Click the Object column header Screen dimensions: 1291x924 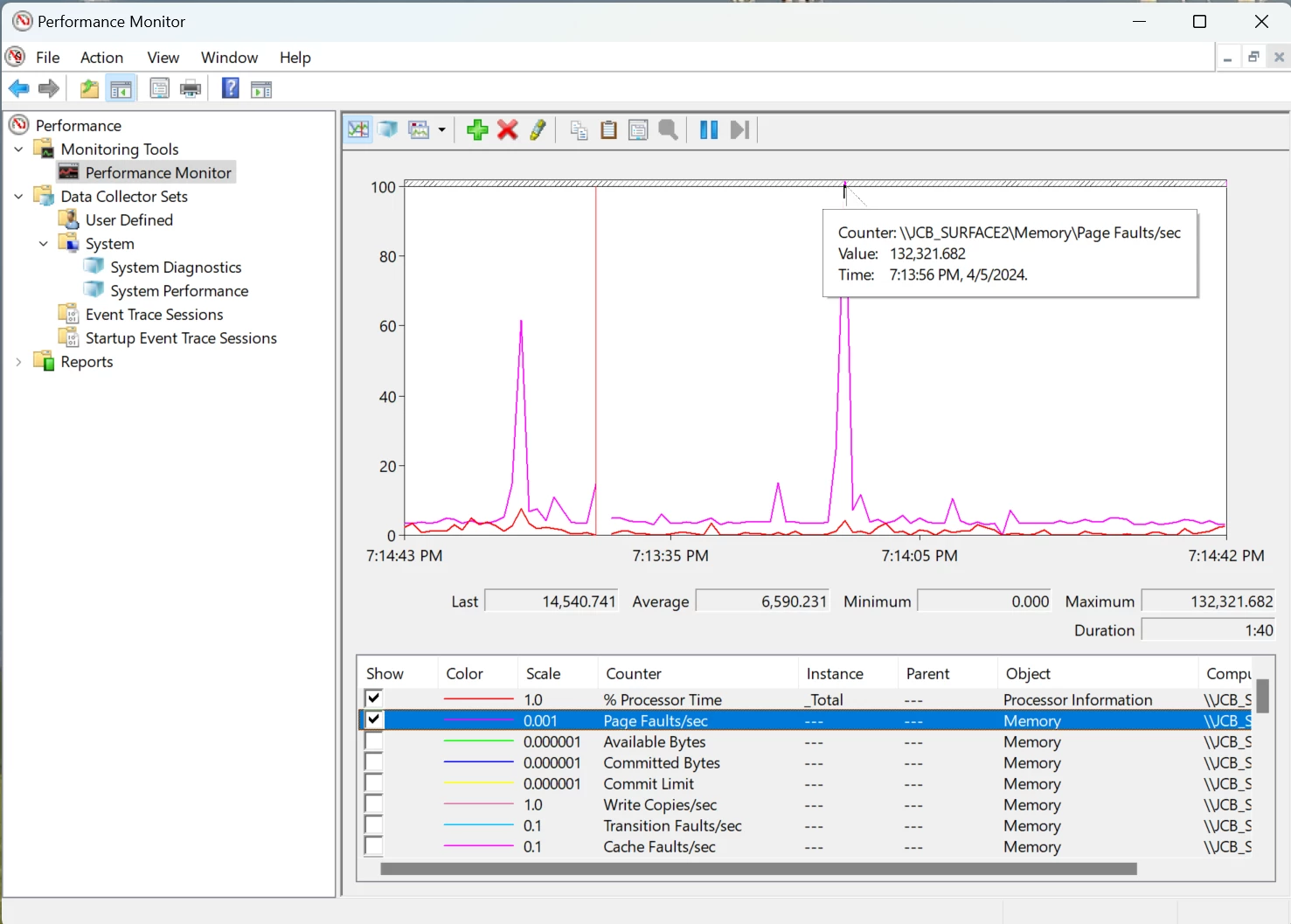pyautogui.click(x=1097, y=674)
